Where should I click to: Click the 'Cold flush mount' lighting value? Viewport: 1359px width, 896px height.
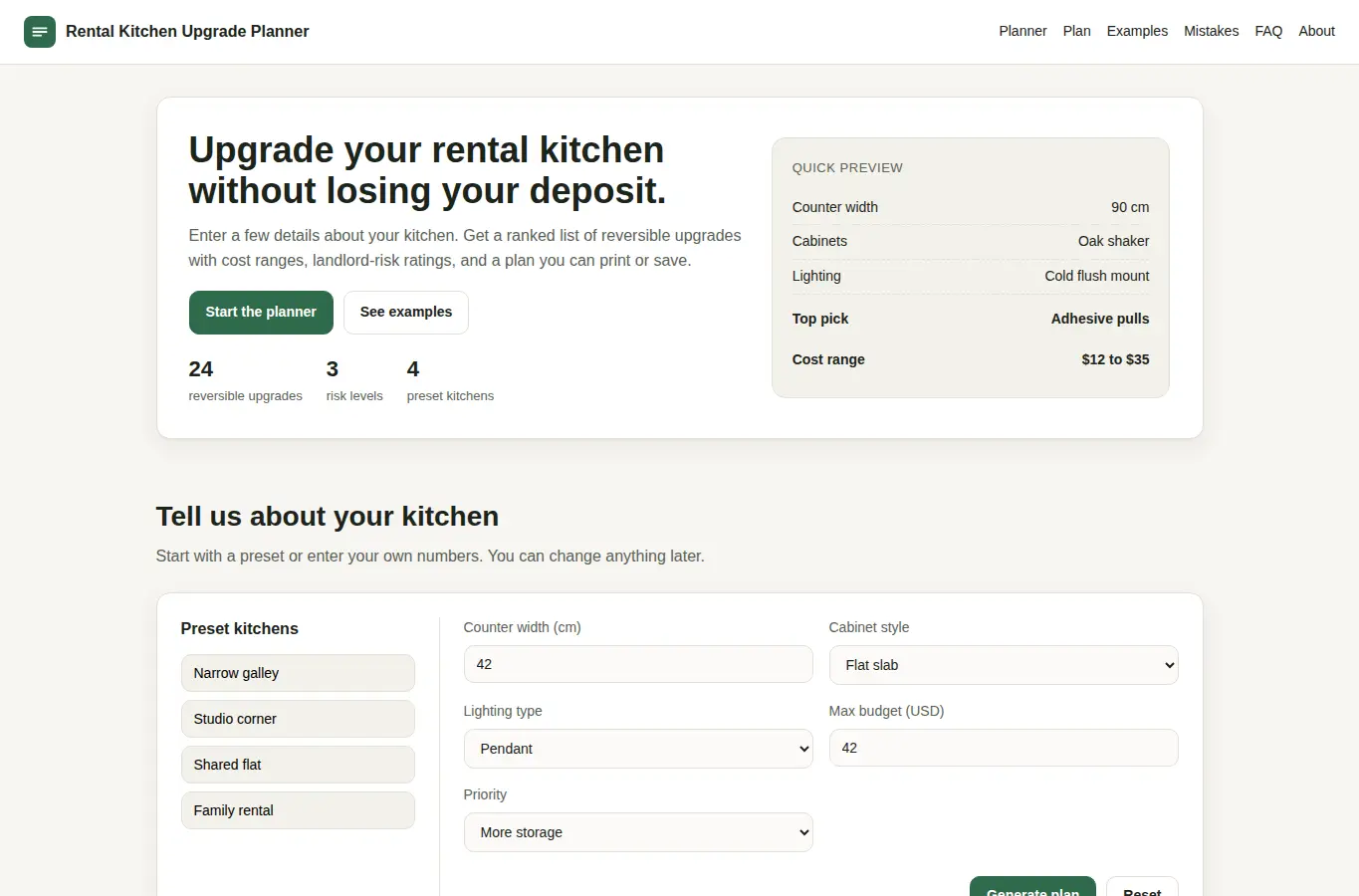coord(1096,276)
